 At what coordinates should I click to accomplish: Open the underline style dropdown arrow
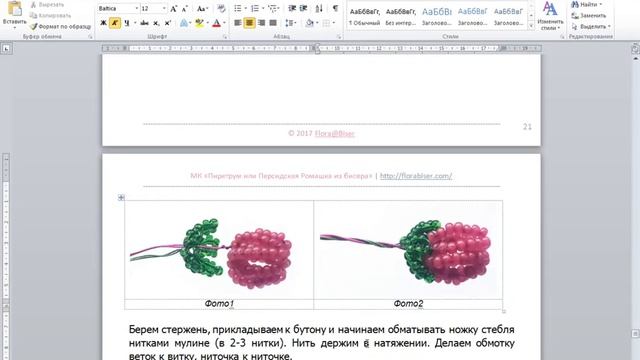pyautogui.click(x=135, y=23)
